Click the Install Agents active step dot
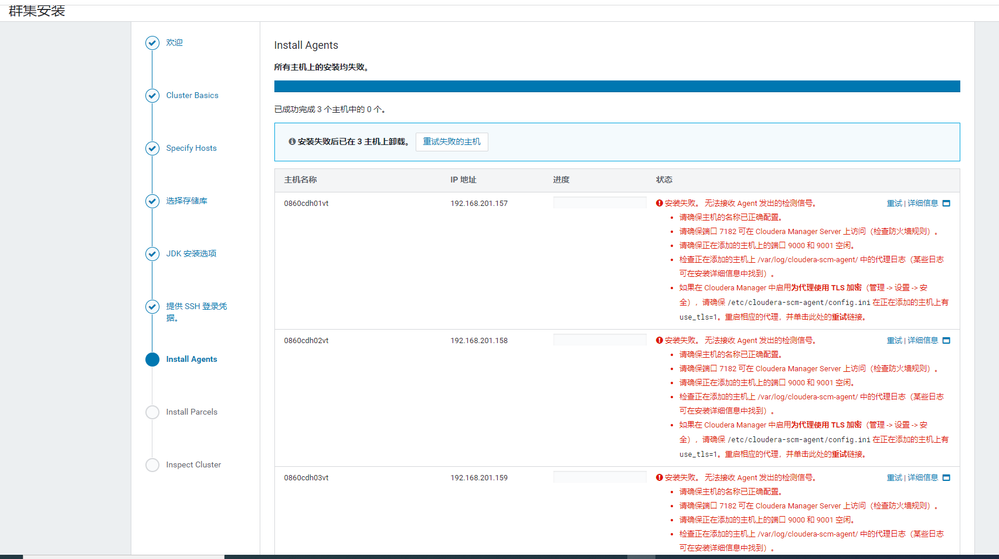 click(152, 359)
